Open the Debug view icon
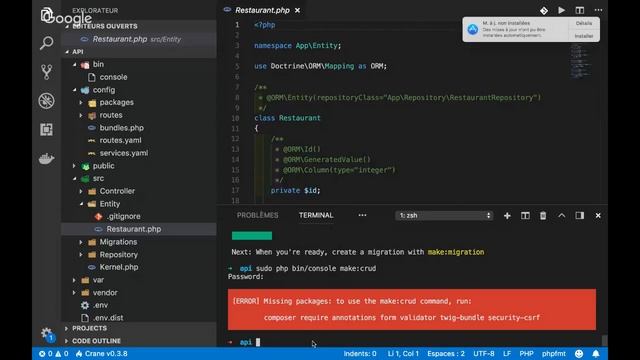 point(47,101)
